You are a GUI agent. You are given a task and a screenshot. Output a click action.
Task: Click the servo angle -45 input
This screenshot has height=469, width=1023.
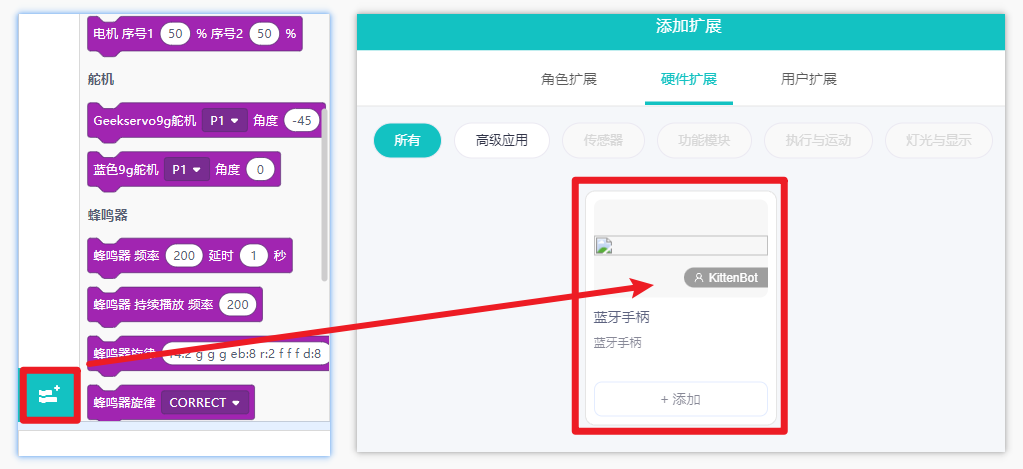[x=302, y=121]
